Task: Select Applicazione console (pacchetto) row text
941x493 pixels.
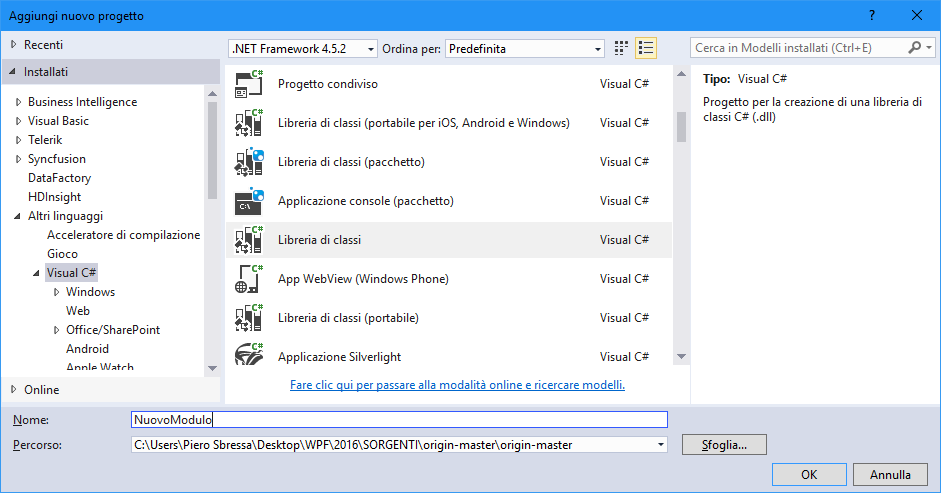Action: (x=365, y=201)
